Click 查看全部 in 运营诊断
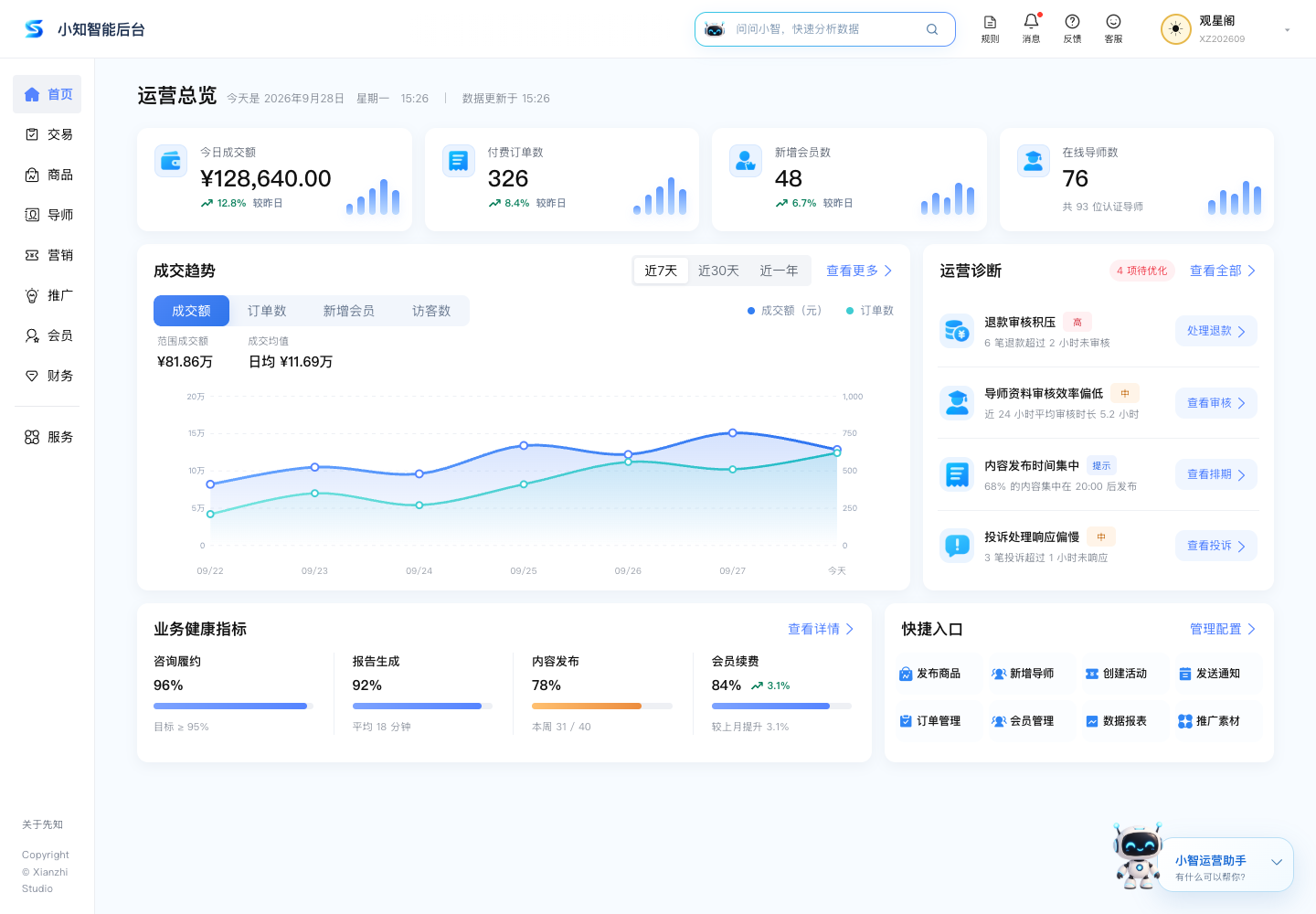The height and width of the screenshot is (914, 1316). [1223, 271]
